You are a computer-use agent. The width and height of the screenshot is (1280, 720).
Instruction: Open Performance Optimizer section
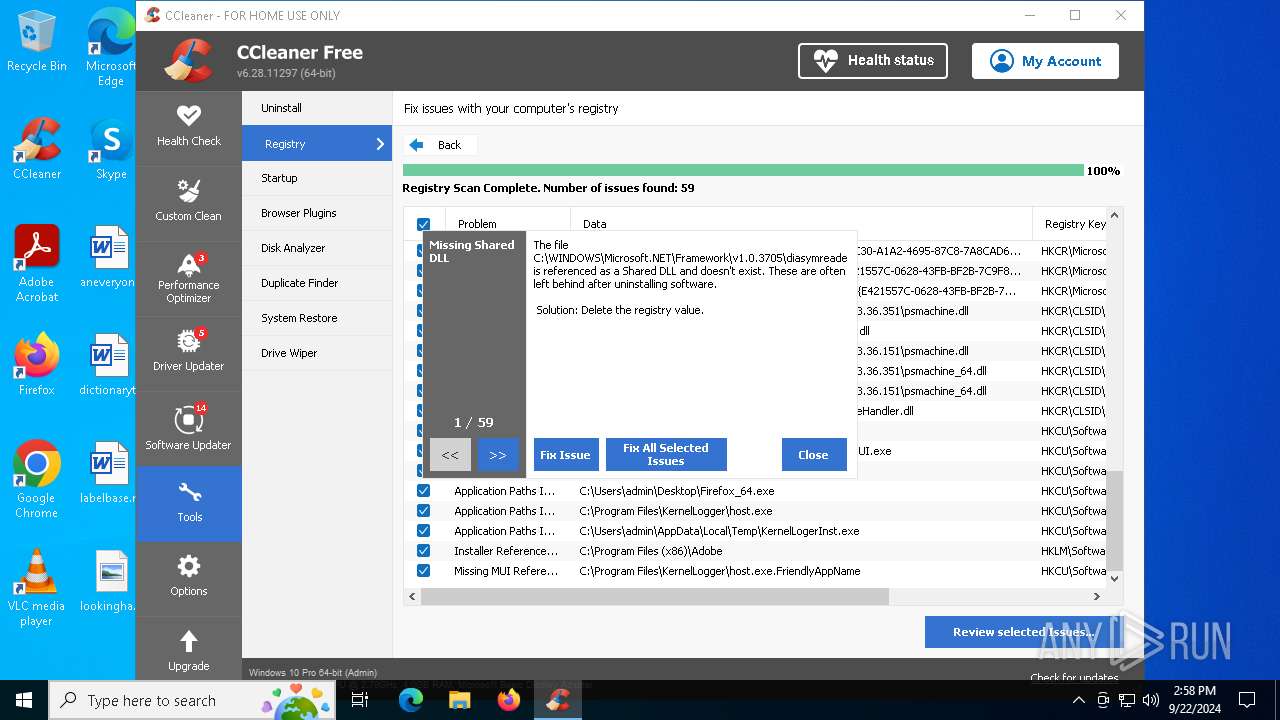(188, 278)
